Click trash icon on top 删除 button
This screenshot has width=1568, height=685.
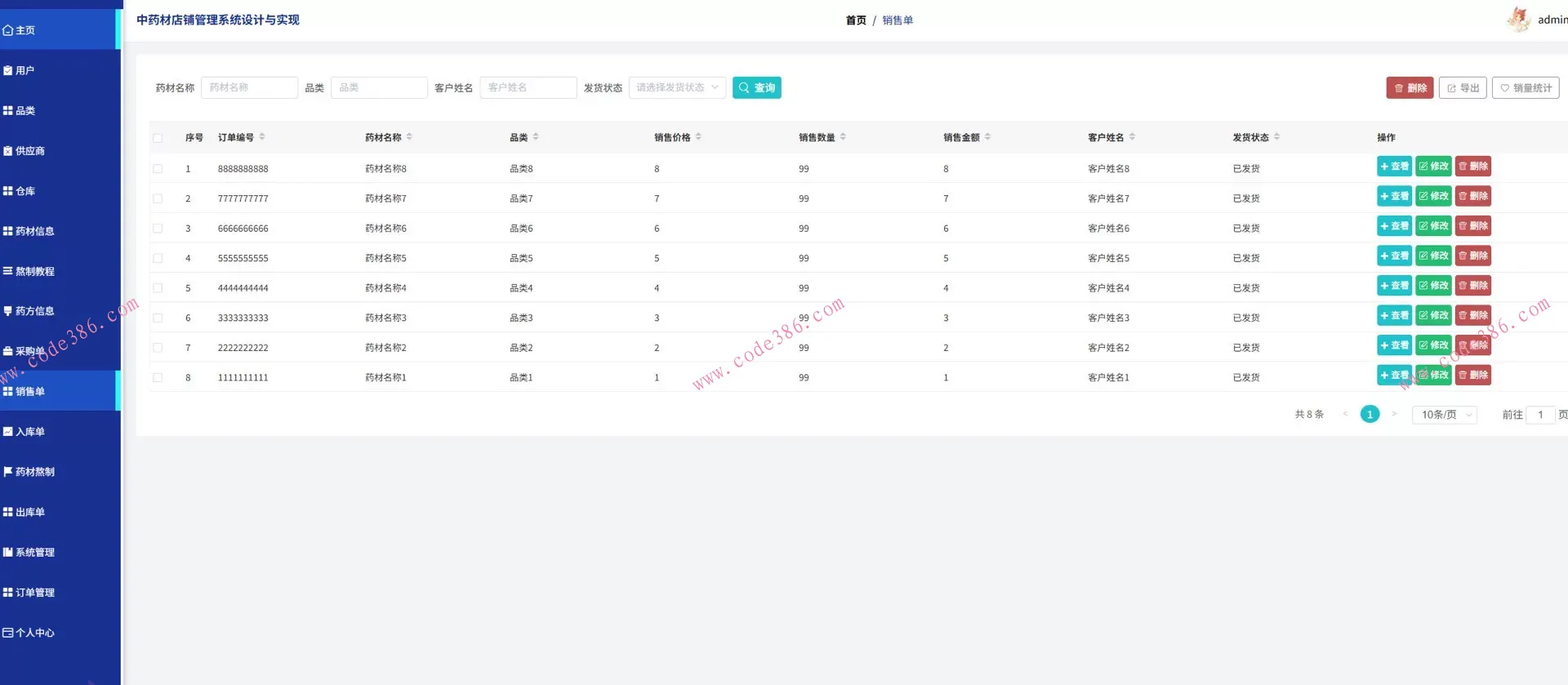click(1398, 88)
